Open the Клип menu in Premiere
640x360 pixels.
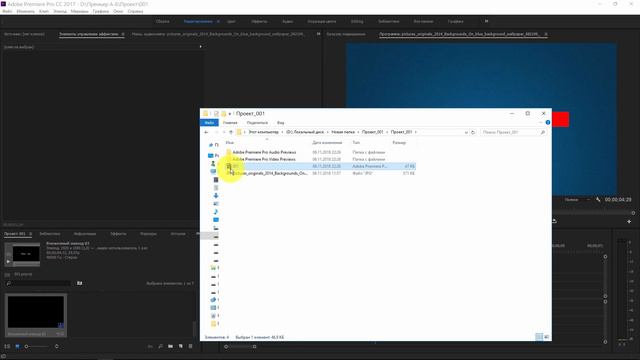[x=44, y=11]
